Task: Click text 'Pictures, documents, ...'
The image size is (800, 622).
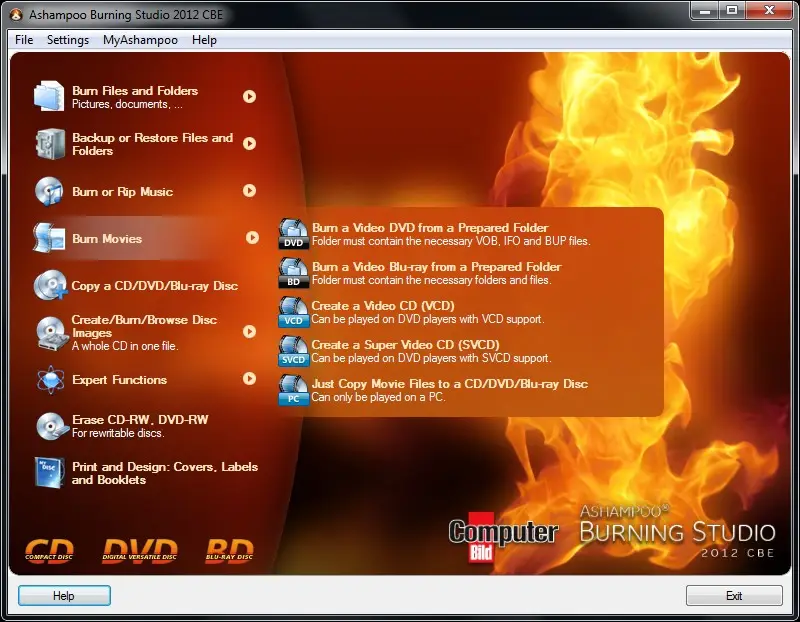Action: 127,104
